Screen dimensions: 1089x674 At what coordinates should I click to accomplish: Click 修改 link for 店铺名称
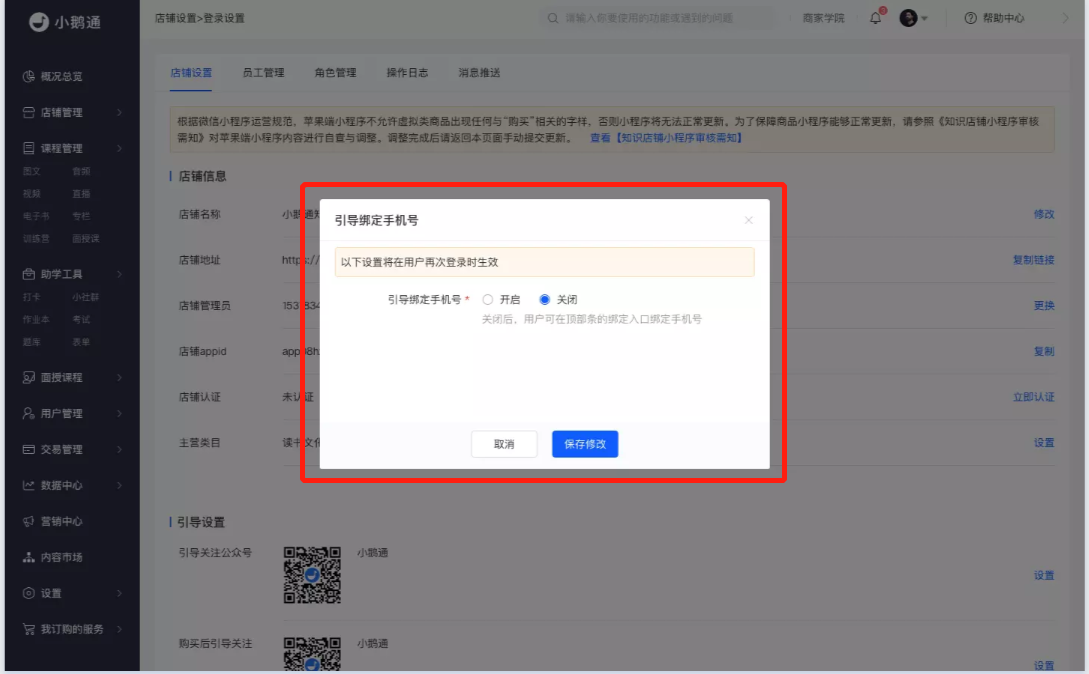point(1044,214)
